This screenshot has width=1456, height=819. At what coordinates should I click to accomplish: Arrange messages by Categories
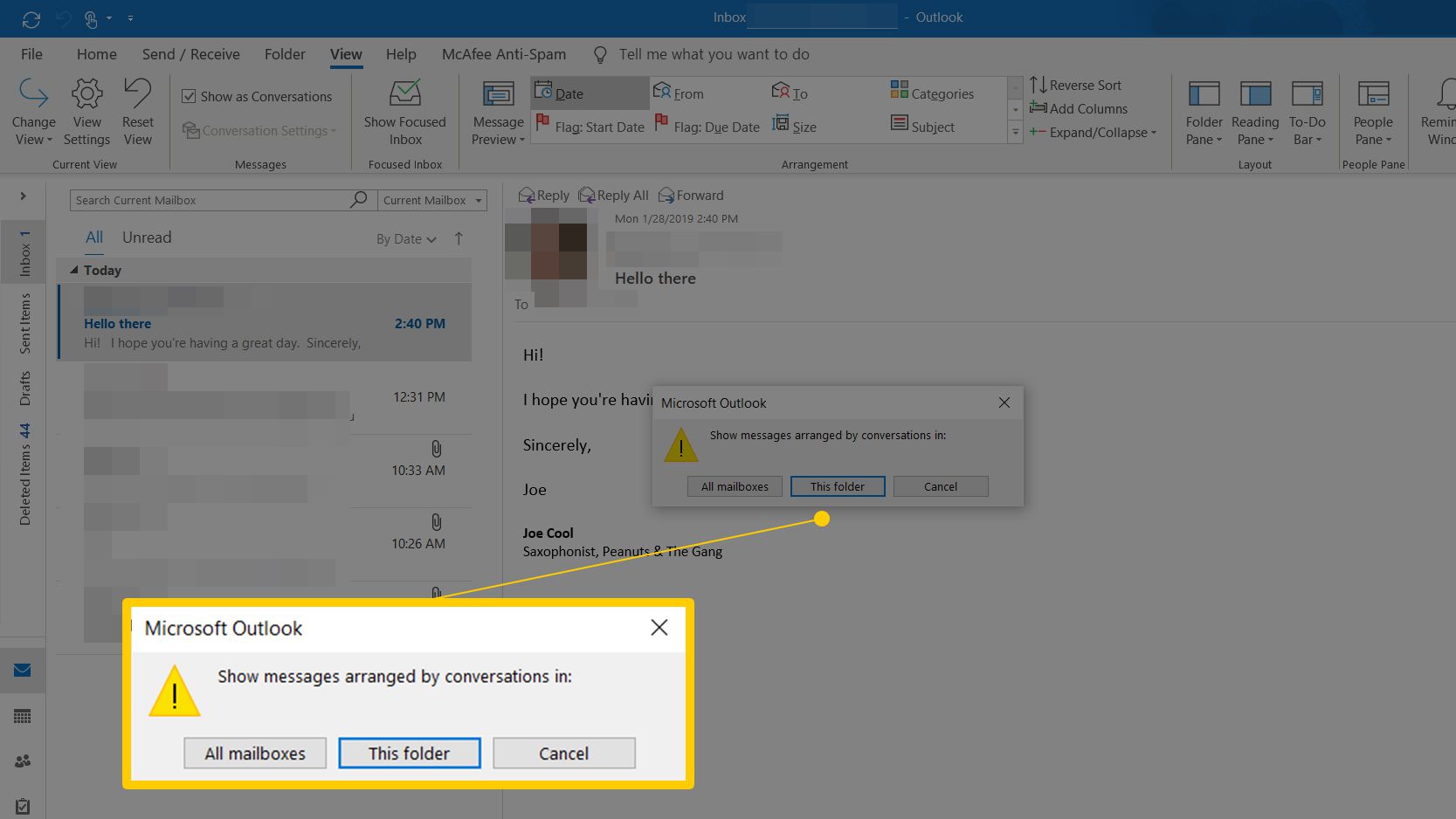[932, 93]
